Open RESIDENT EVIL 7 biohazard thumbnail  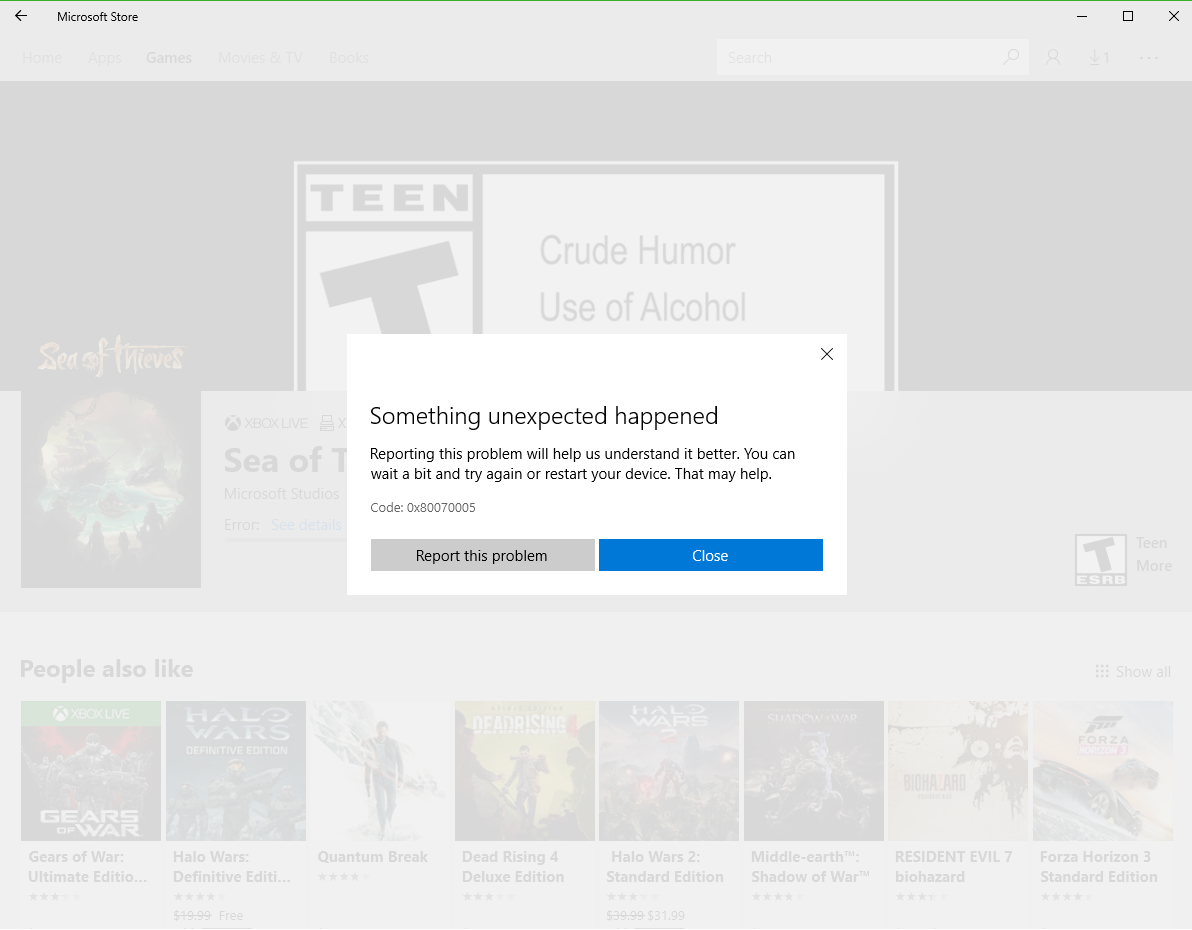(x=958, y=771)
